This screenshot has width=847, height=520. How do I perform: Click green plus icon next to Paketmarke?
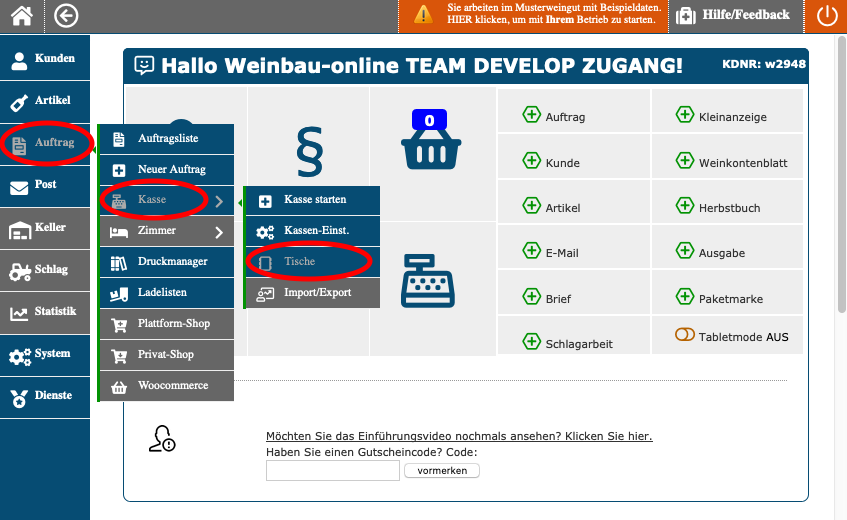tap(685, 297)
